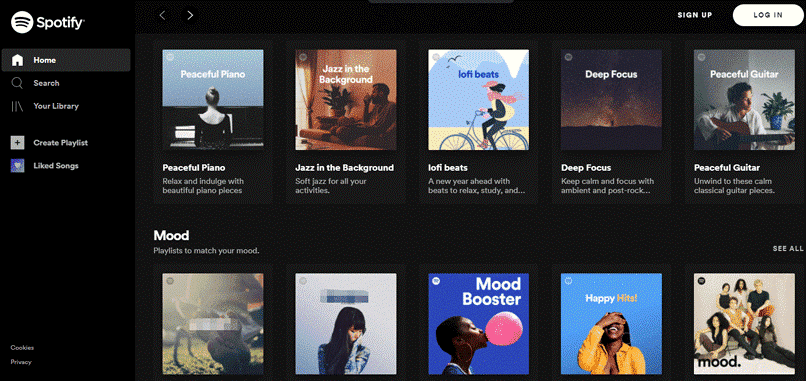Viewport: 806px width, 381px height.
Task: Click the Spotify logo
Action: tap(48, 22)
